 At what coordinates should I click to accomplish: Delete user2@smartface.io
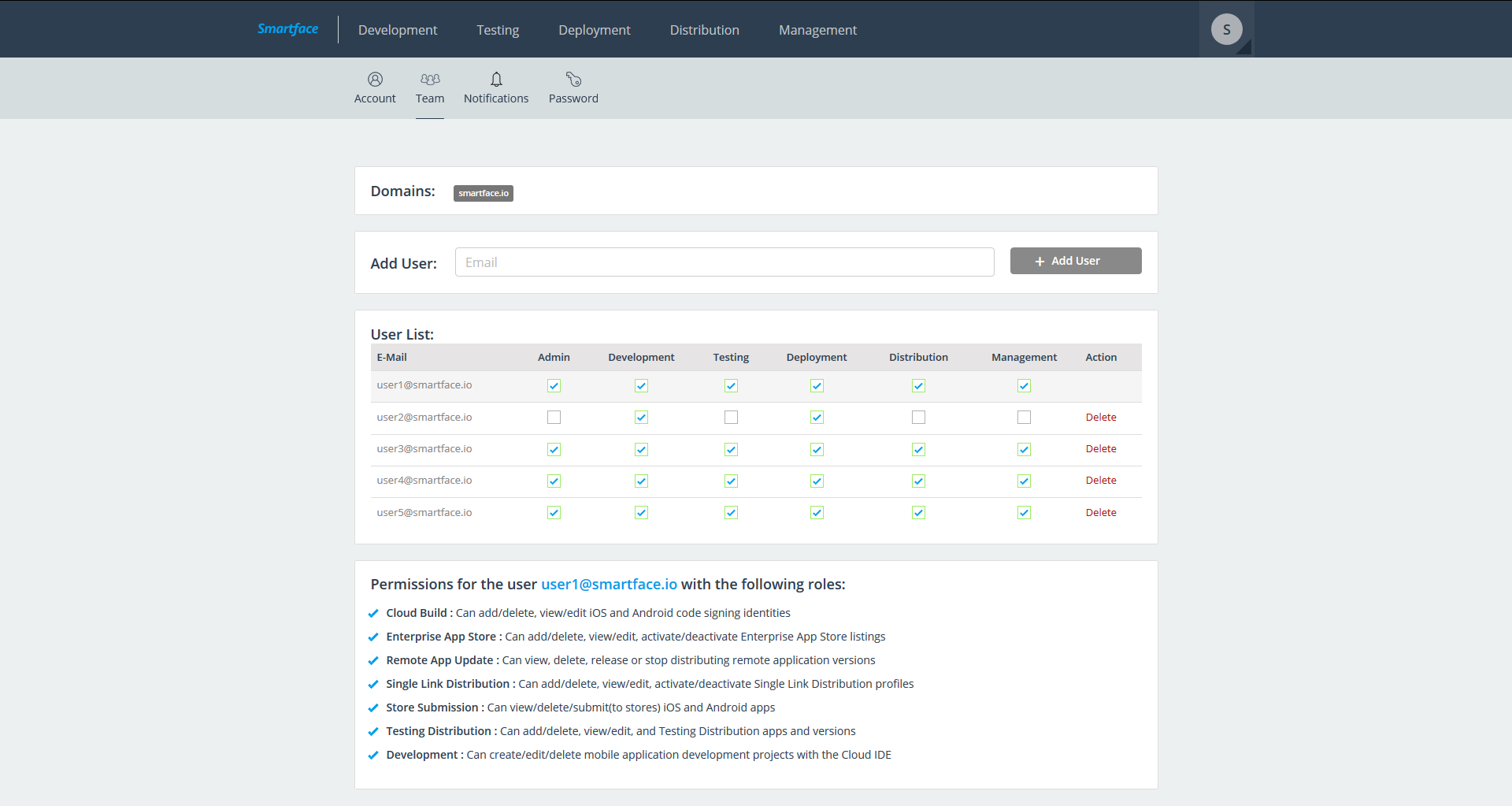tap(1101, 418)
